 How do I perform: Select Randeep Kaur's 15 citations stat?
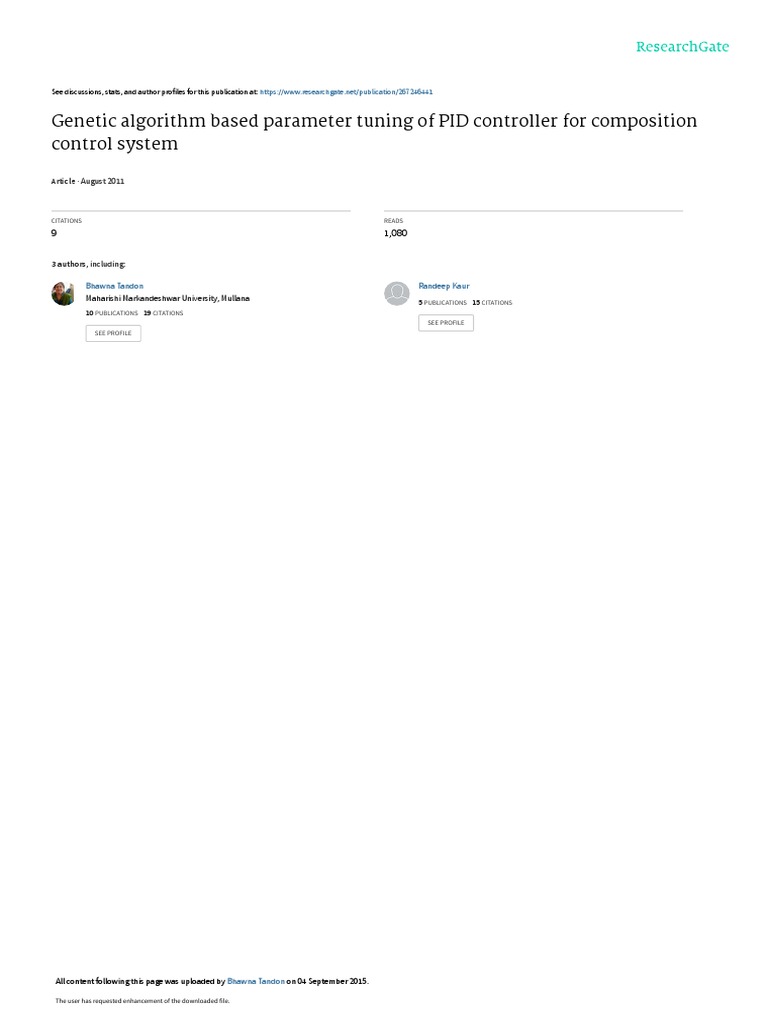coord(492,303)
